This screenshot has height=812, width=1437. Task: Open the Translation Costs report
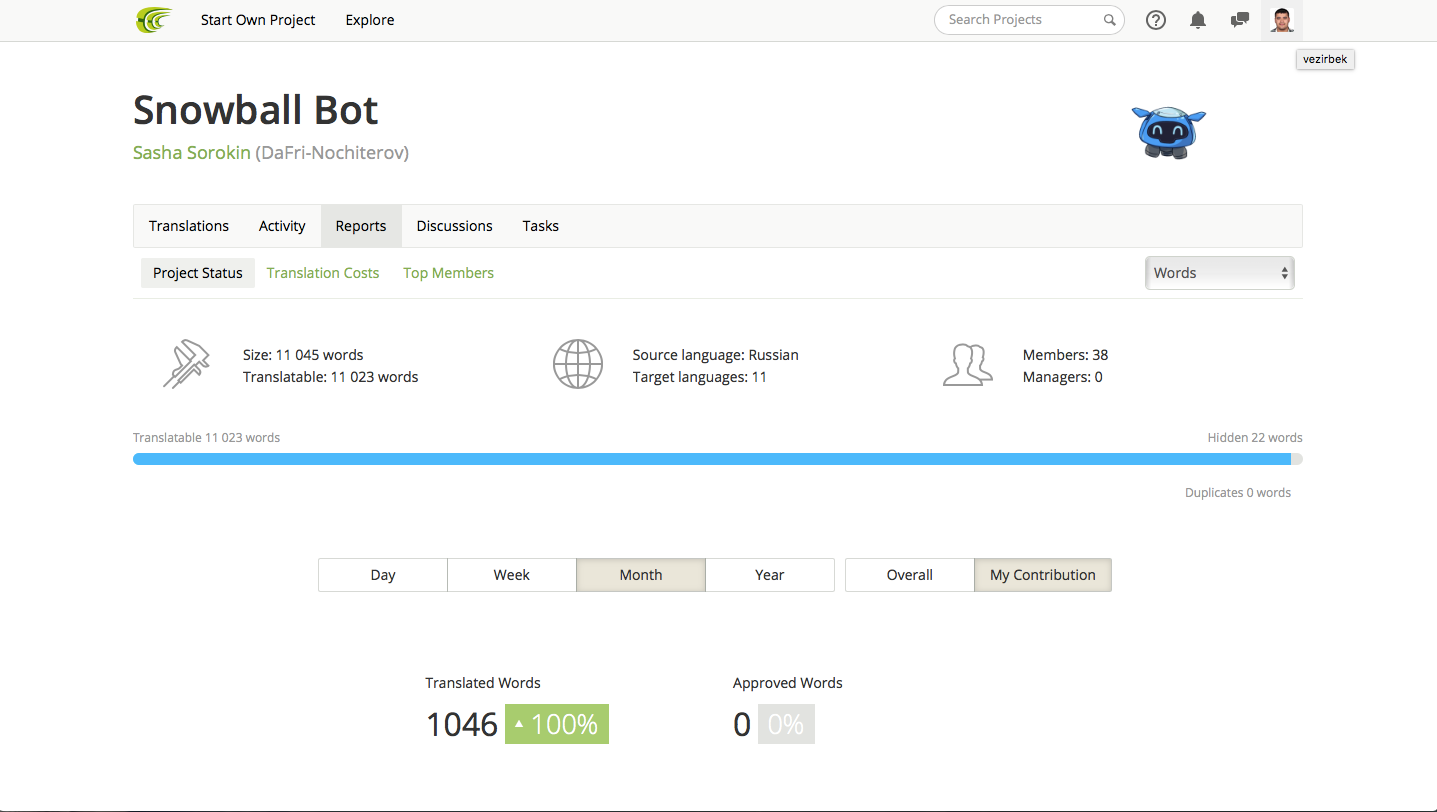(323, 273)
